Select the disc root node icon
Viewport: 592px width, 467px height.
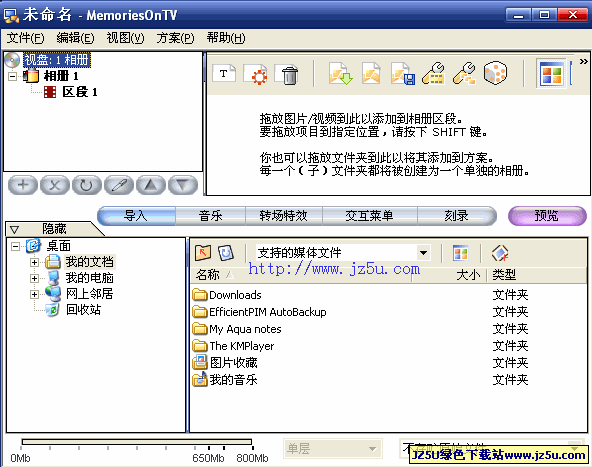[12, 60]
